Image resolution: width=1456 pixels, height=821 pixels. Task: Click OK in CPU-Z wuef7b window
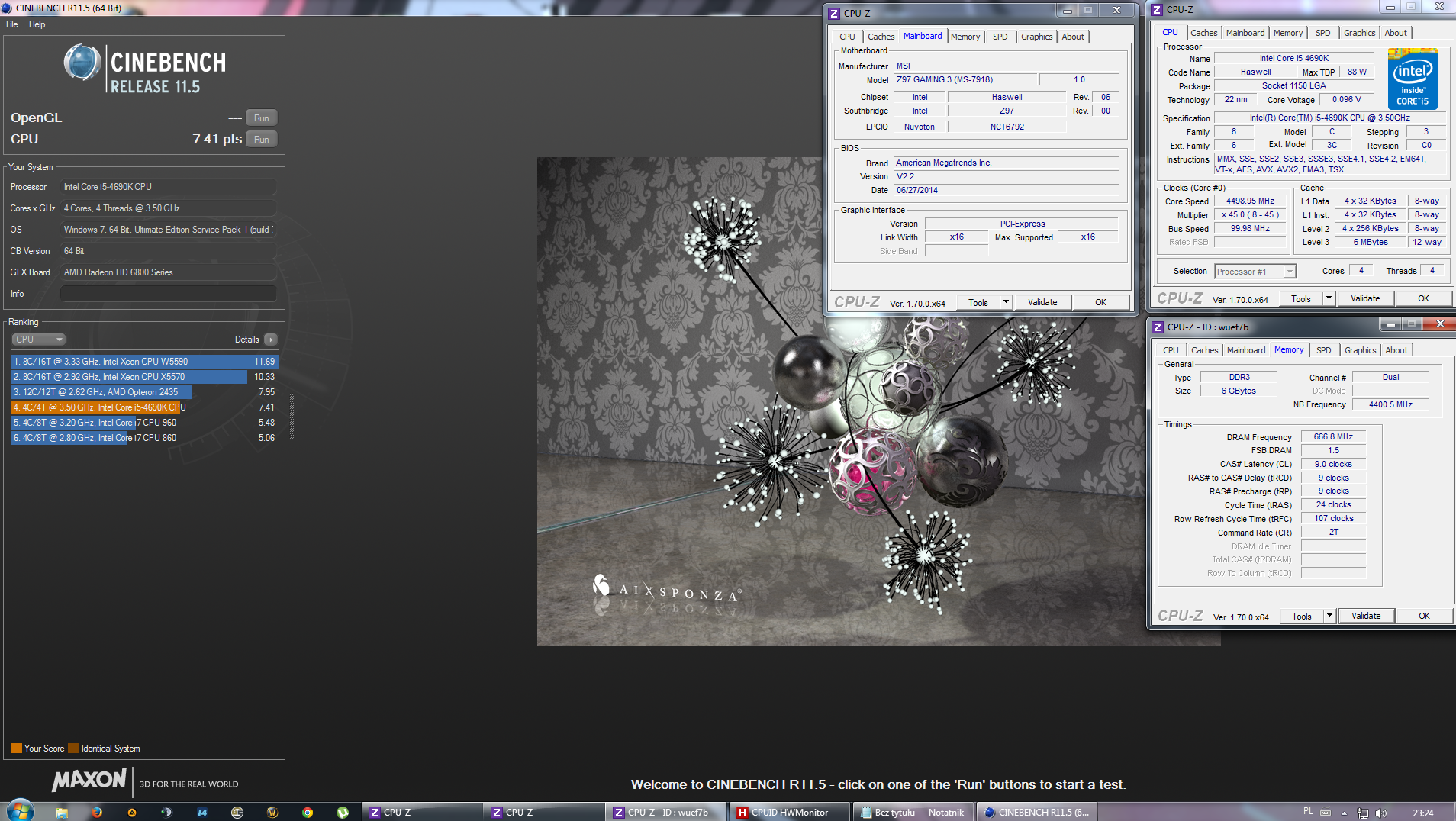tap(1424, 617)
